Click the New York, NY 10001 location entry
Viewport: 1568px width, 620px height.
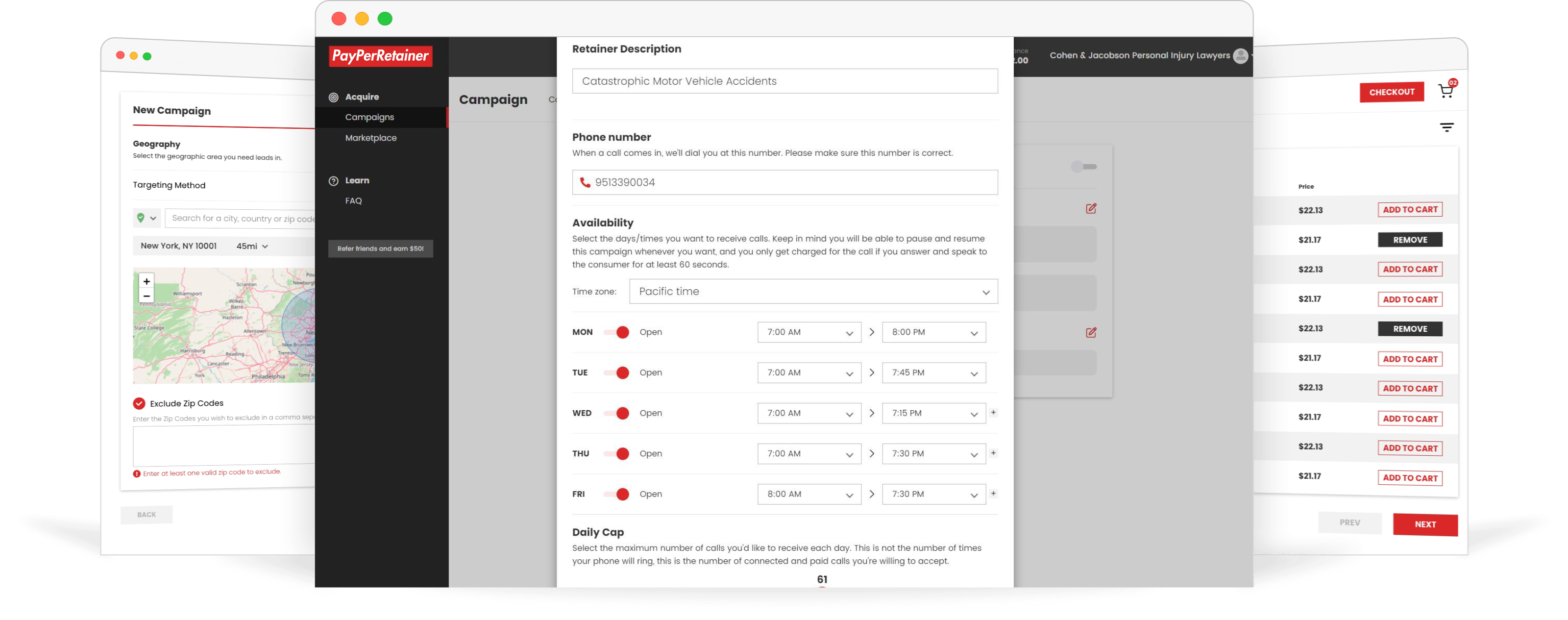click(178, 246)
